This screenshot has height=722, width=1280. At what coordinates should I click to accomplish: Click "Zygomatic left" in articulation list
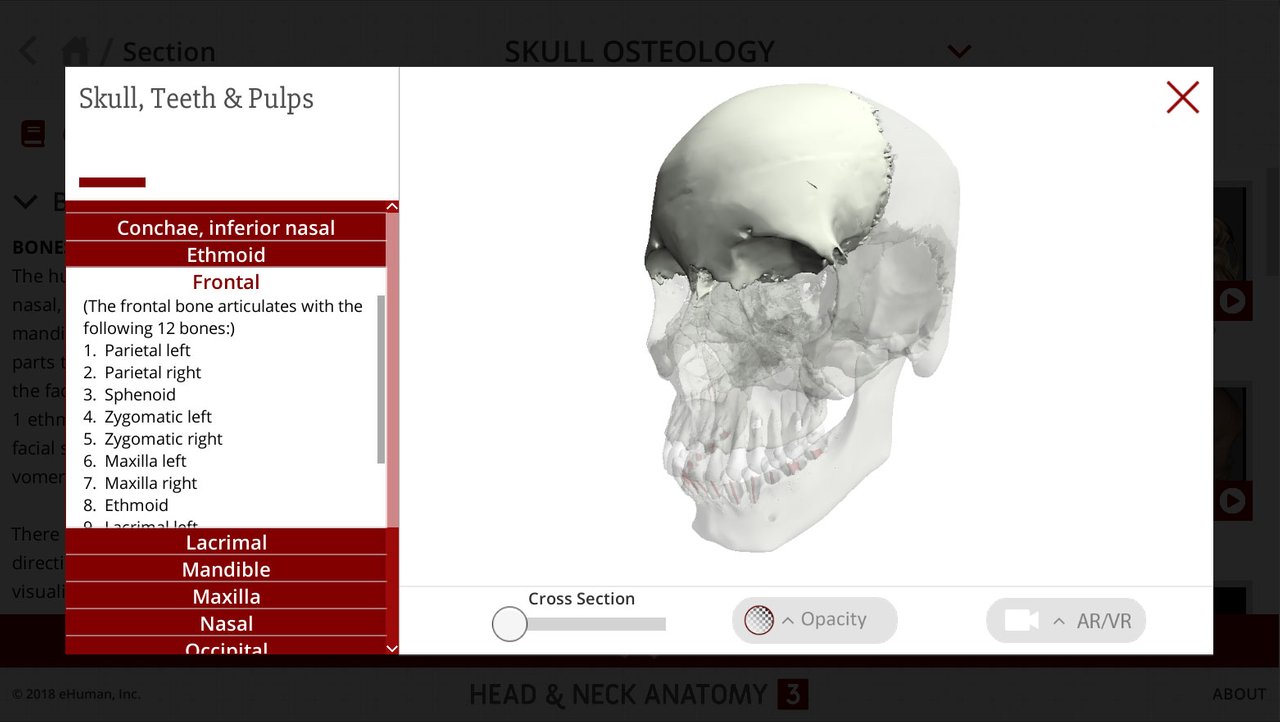pos(158,416)
